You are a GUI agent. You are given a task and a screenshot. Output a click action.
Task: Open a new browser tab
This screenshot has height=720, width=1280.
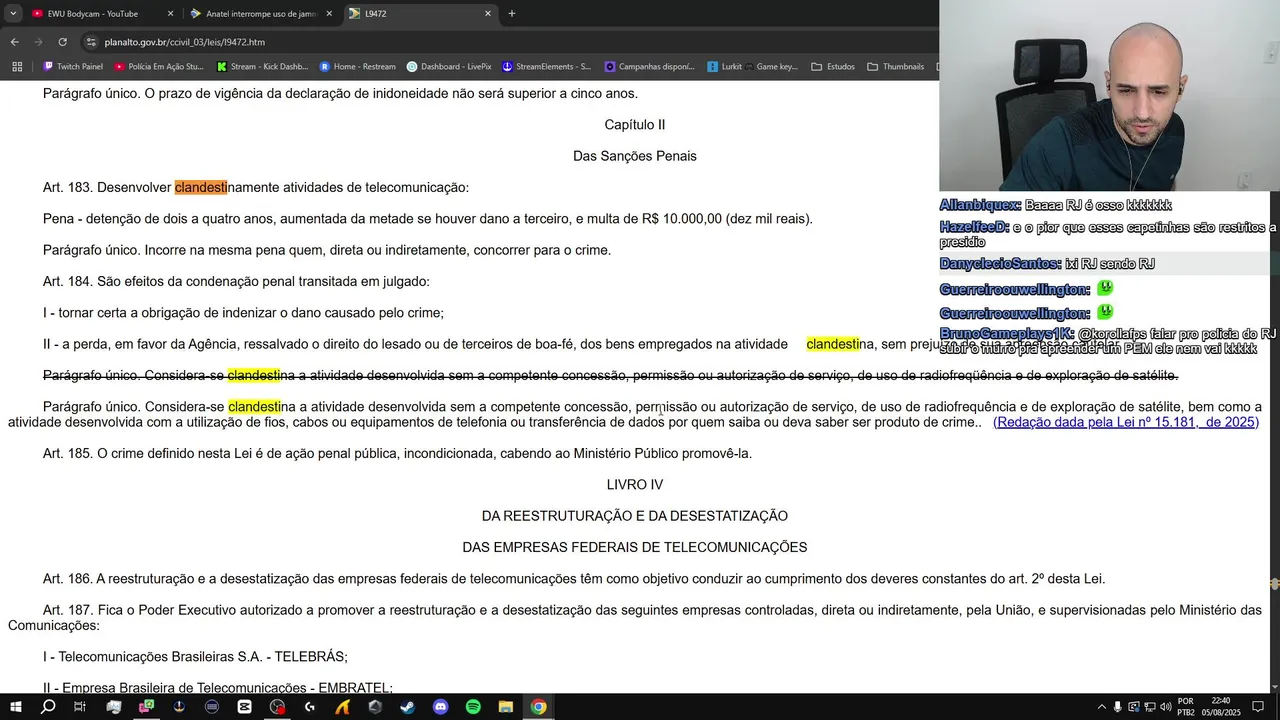(x=512, y=14)
